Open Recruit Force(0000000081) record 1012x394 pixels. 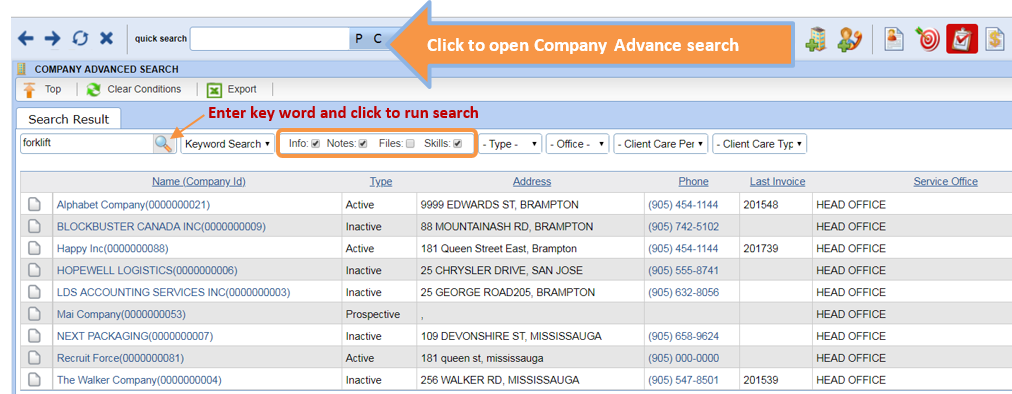121,358
